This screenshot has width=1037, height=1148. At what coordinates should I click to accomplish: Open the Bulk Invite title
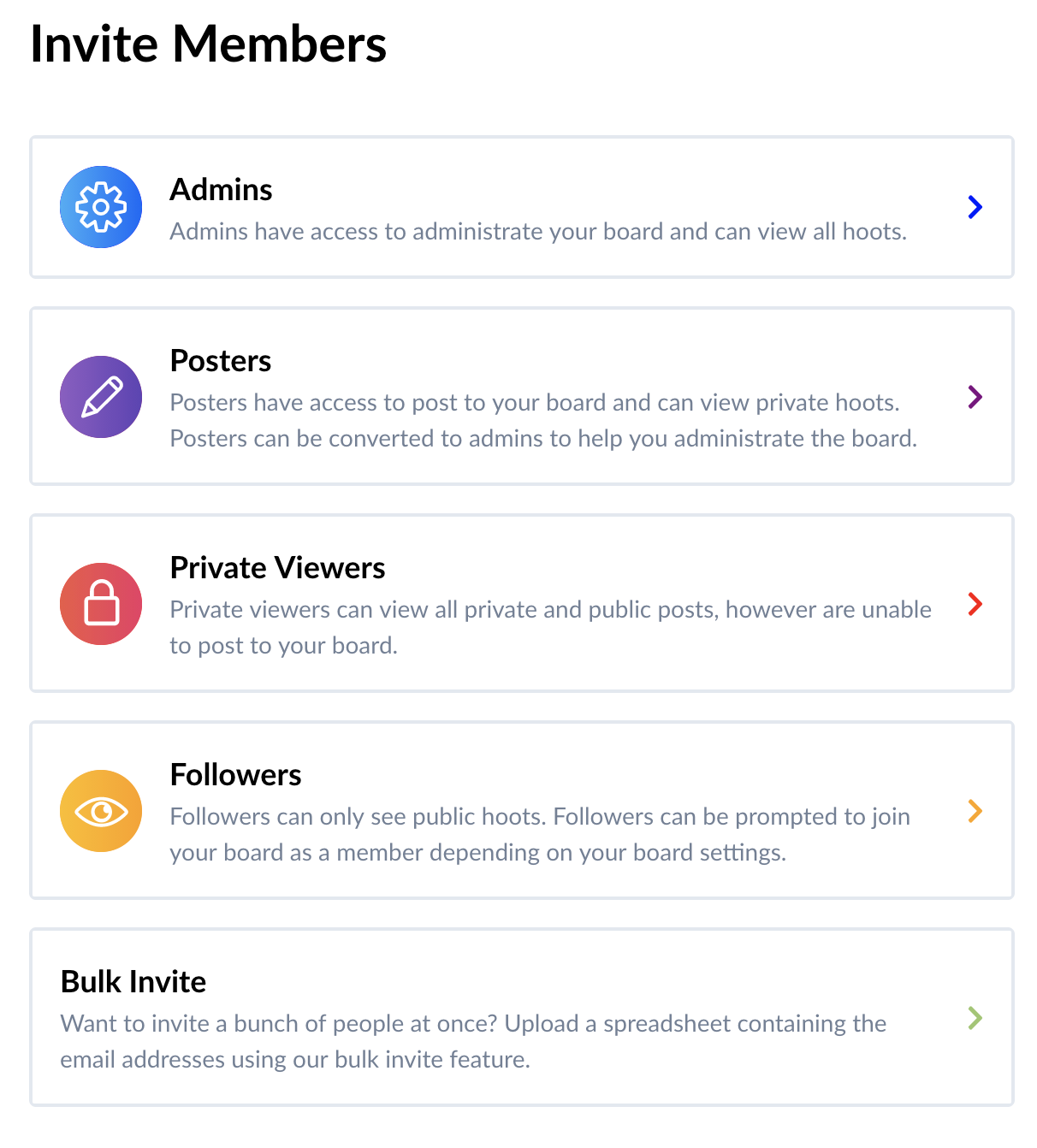pos(133,982)
